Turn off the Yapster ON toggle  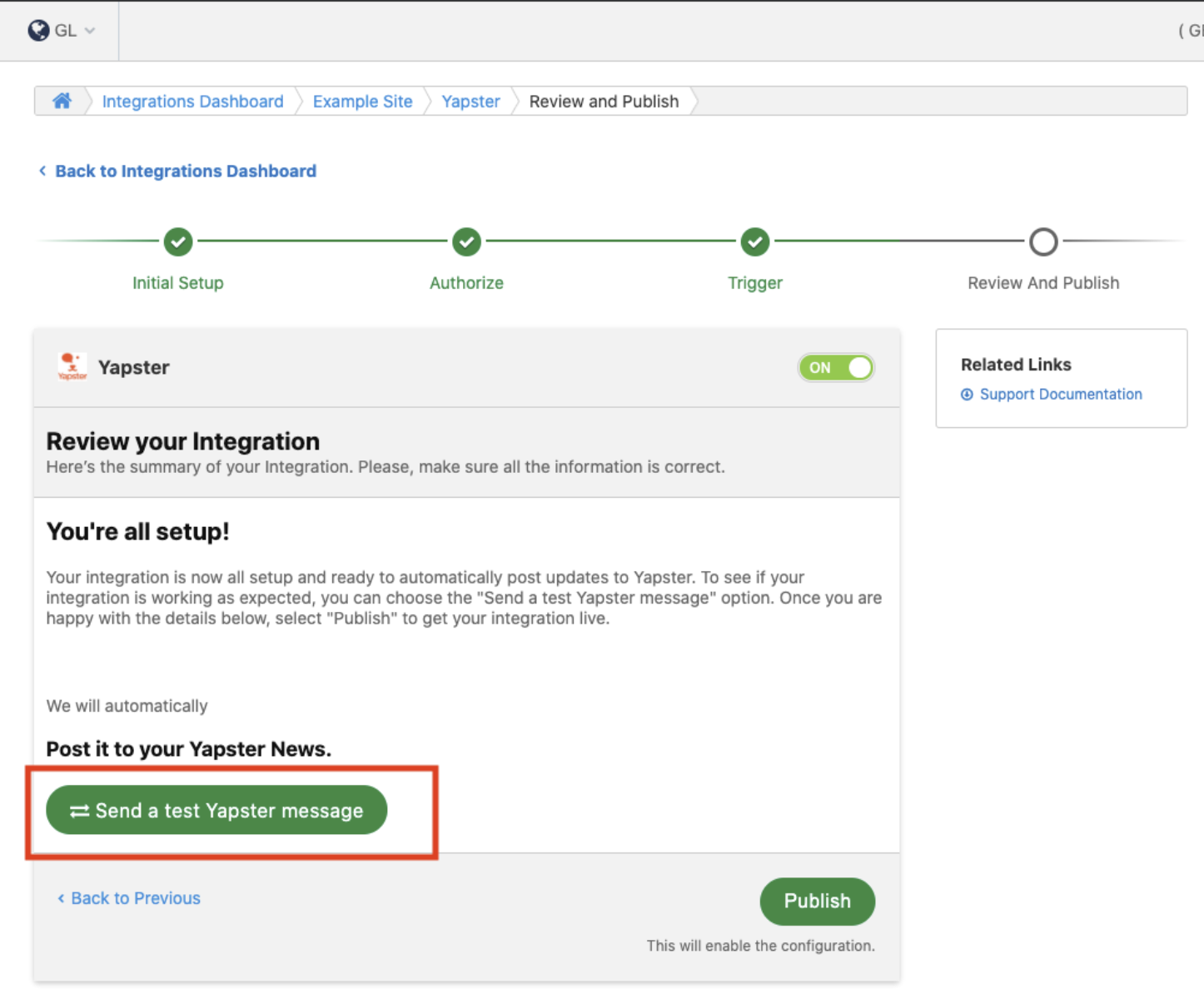tap(836, 367)
